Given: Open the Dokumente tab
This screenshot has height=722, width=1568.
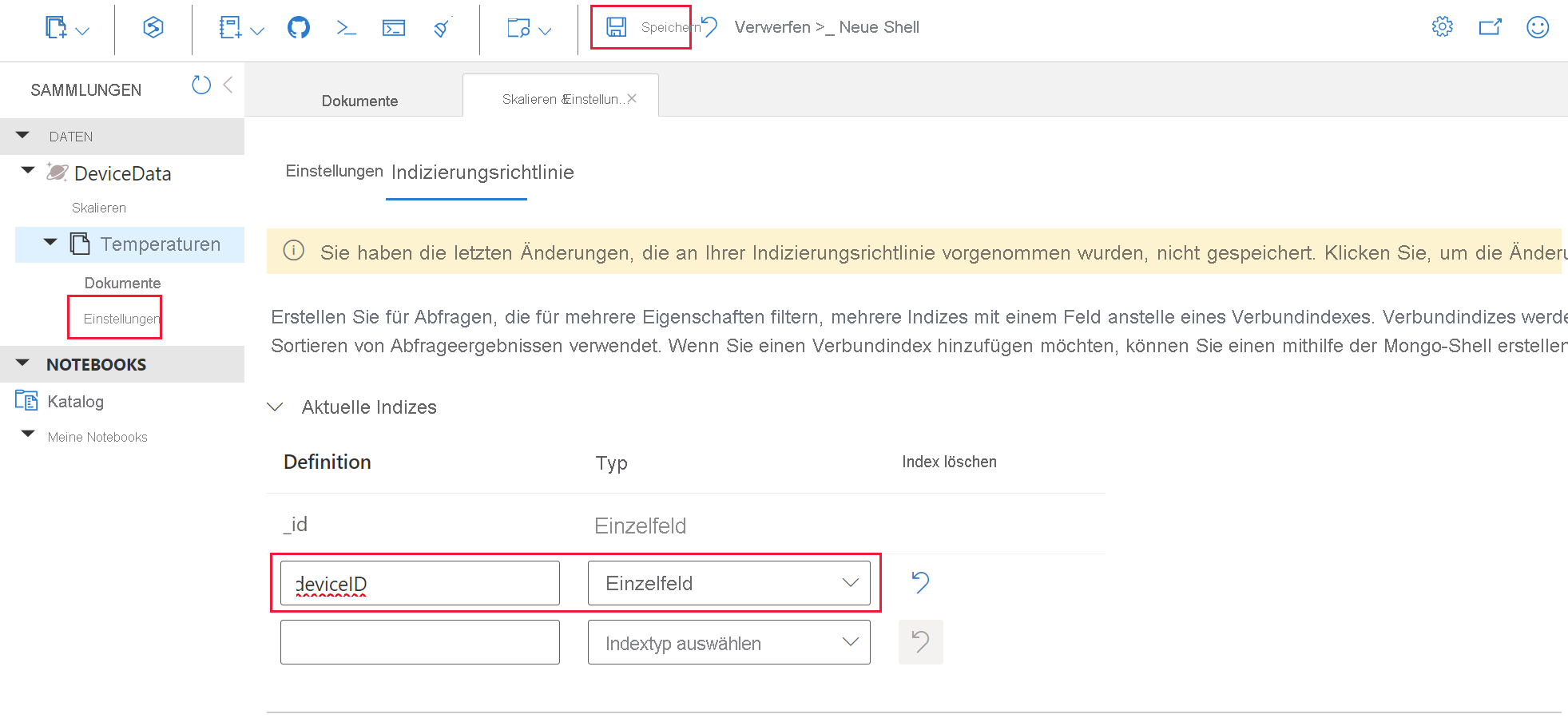Looking at the screenshot, I should pyautogui.click(x=359, y=101).
